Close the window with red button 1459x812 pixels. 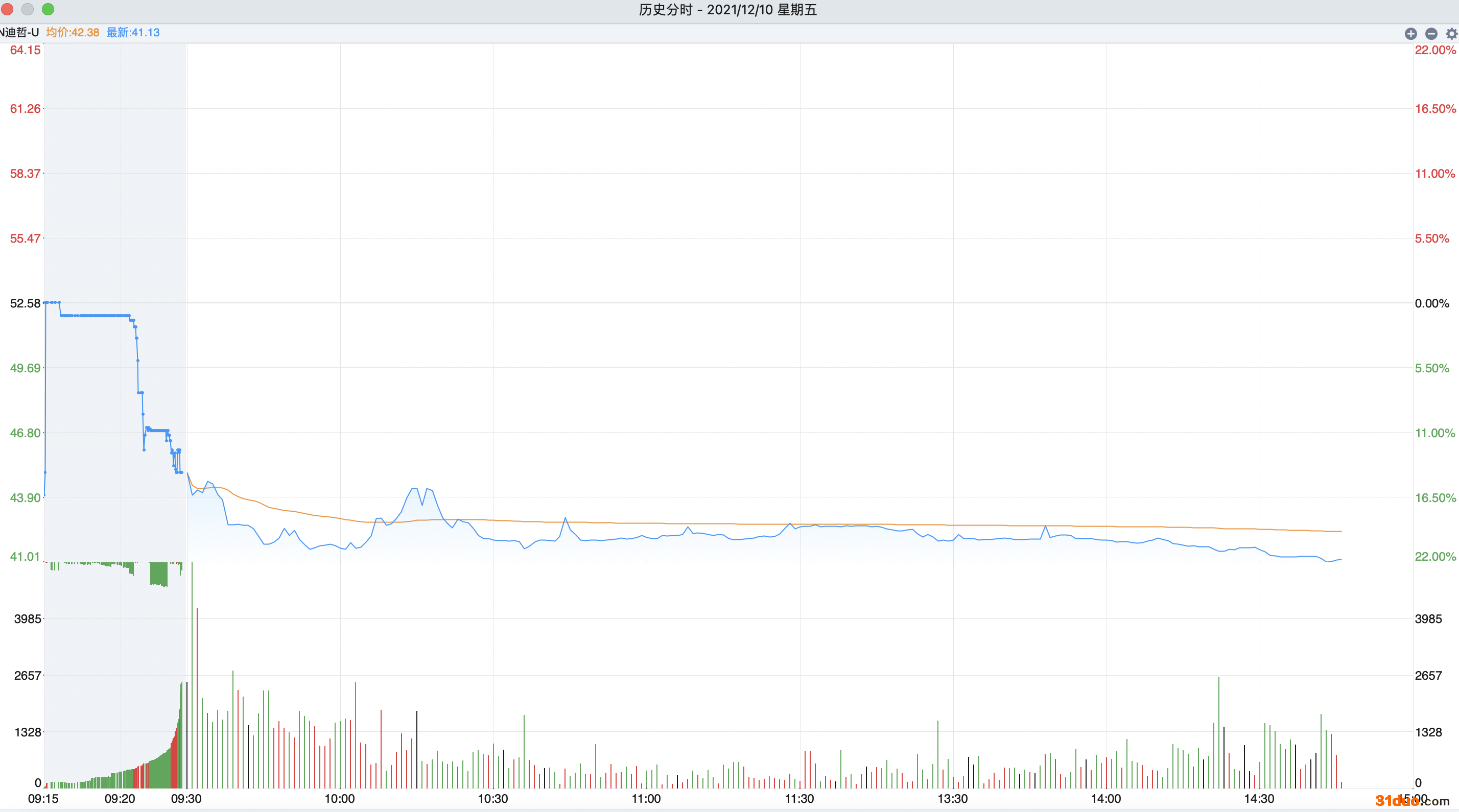(x=7, y=9)
